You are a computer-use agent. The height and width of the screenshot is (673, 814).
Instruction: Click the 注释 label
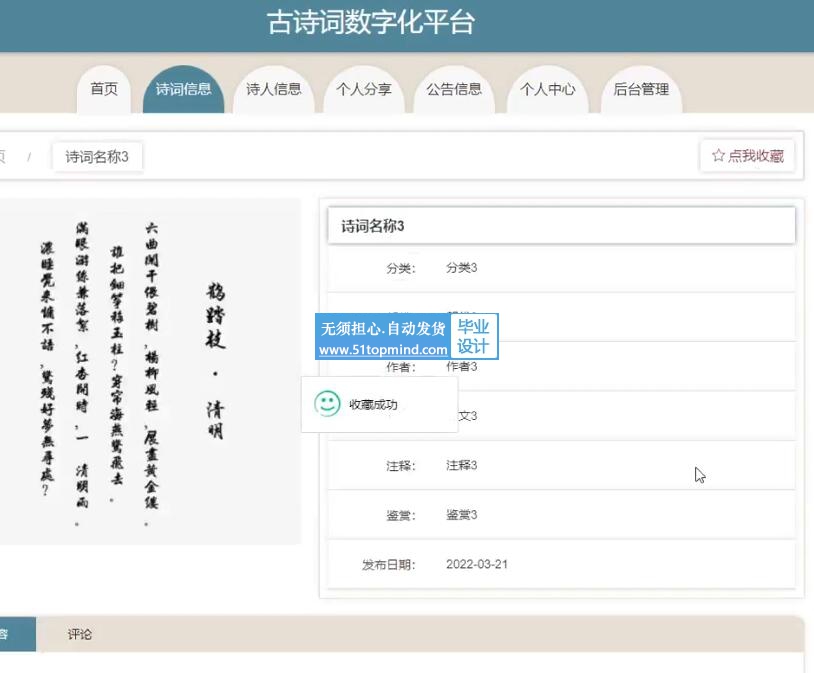pos(401,466)
